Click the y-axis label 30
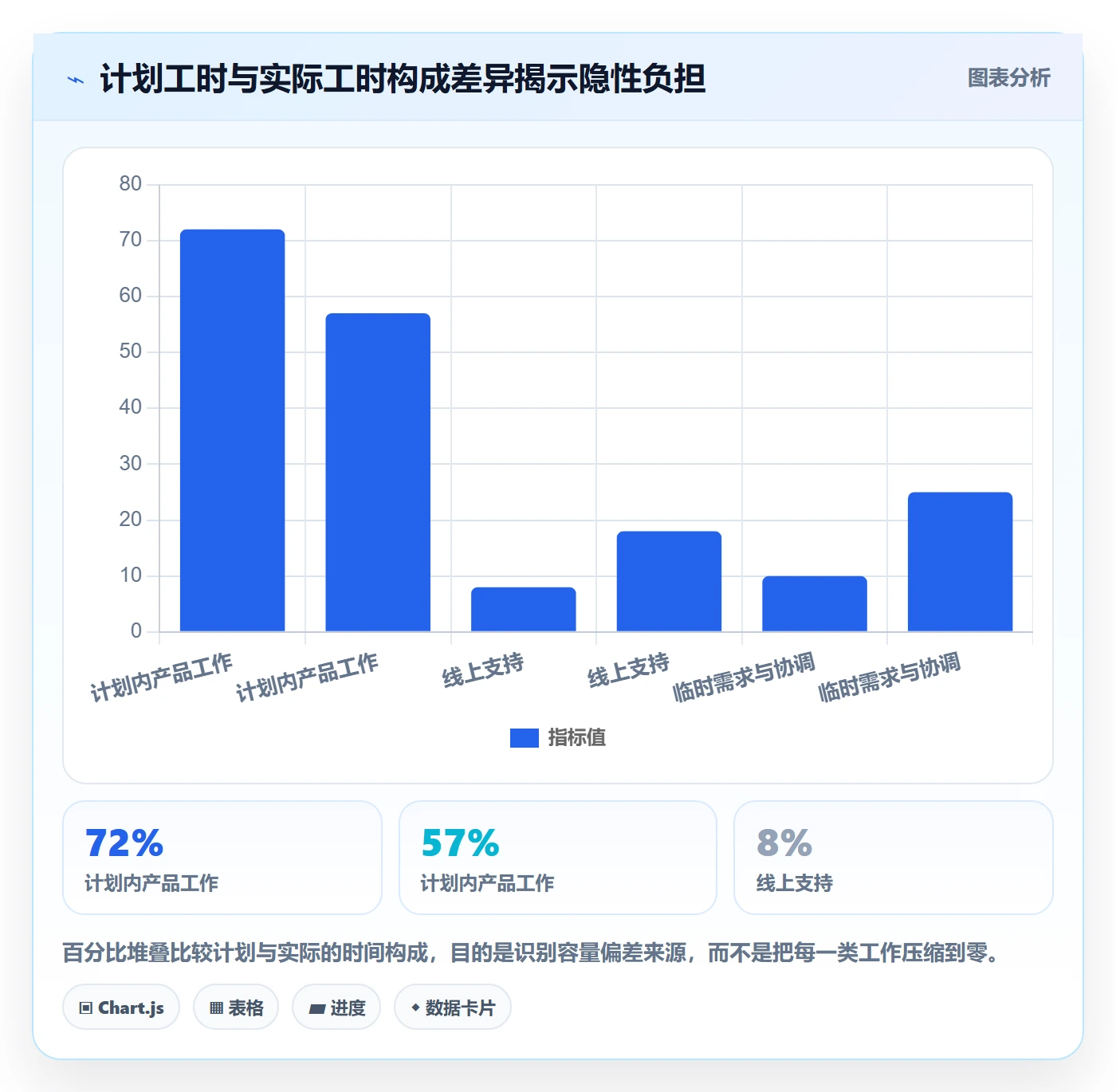Screen dimensions: 1116x1092 (x=130, y=464)
